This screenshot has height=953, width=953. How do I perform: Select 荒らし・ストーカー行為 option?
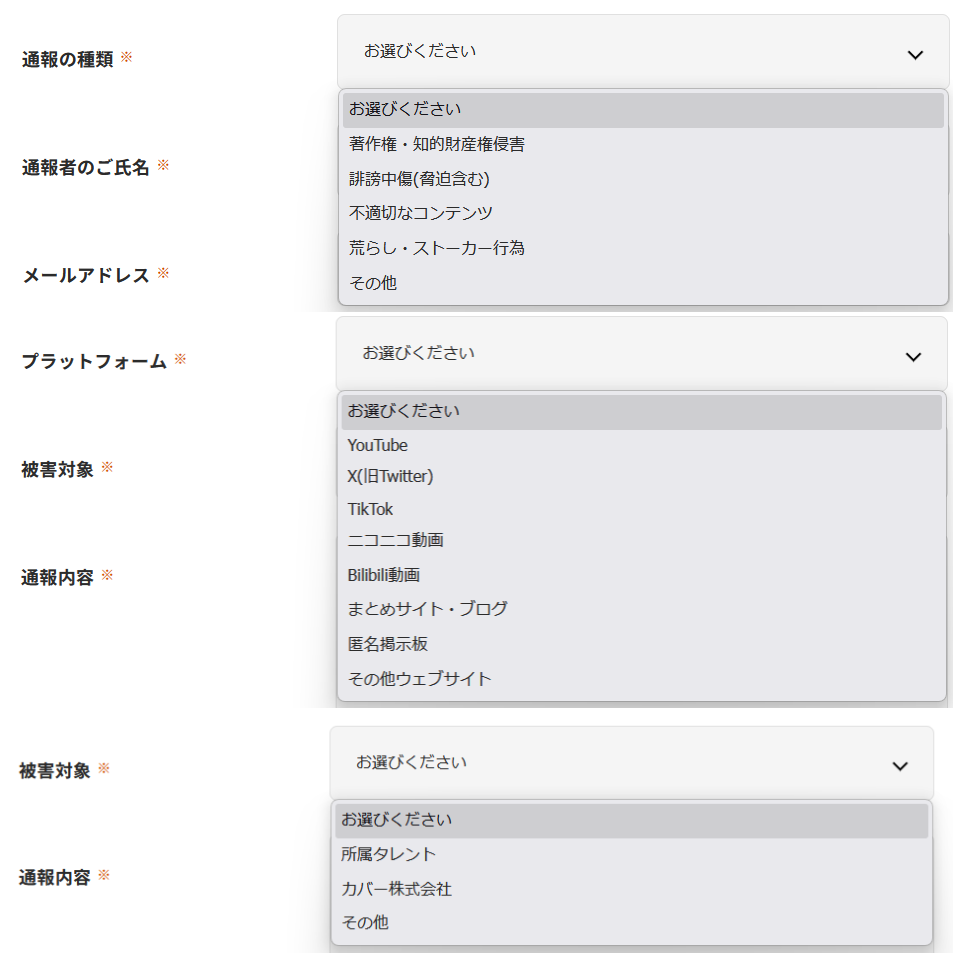pyautogui.click(x=437, y=248)
